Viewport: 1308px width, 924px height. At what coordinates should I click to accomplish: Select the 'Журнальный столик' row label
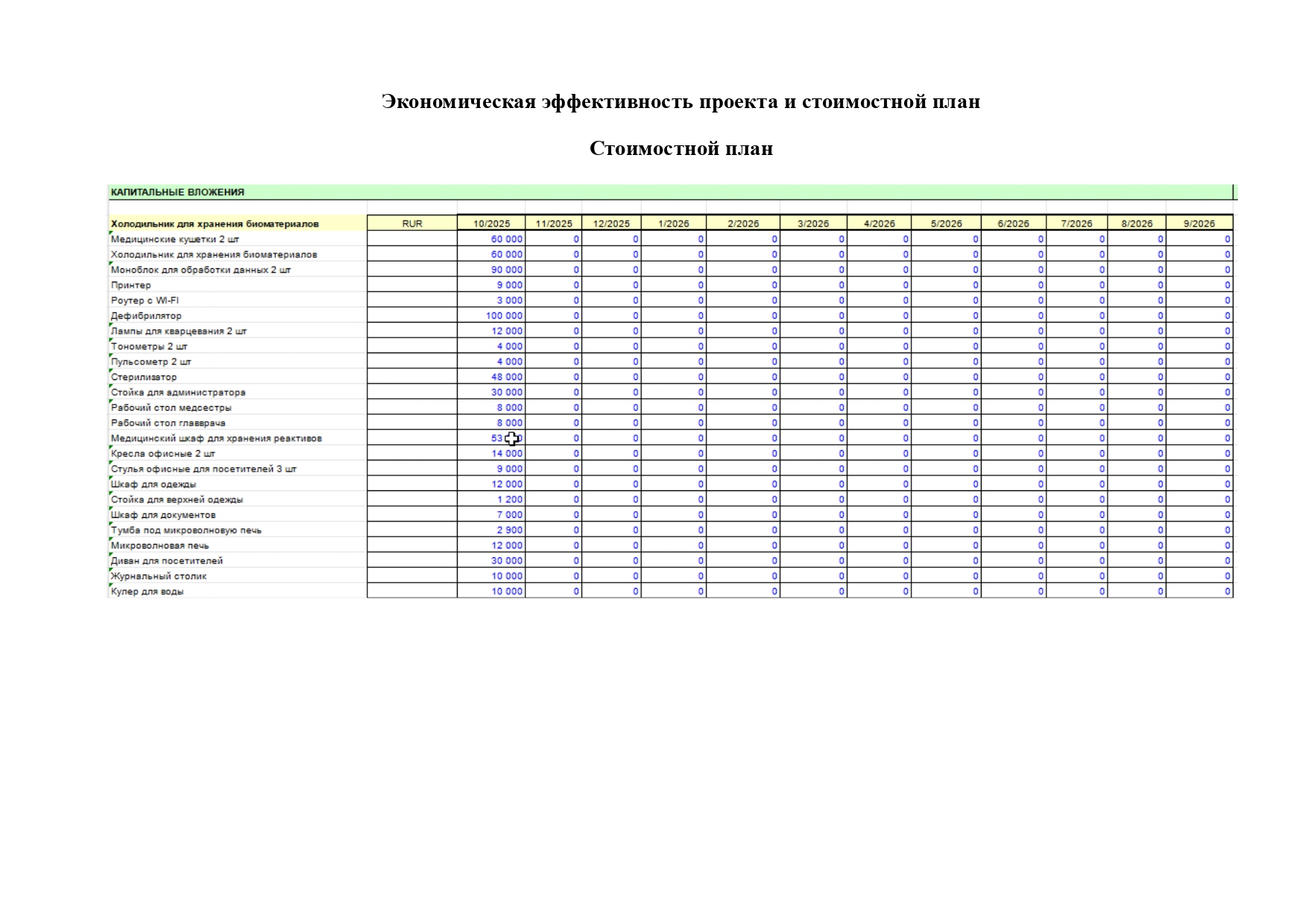click(159, 576)
